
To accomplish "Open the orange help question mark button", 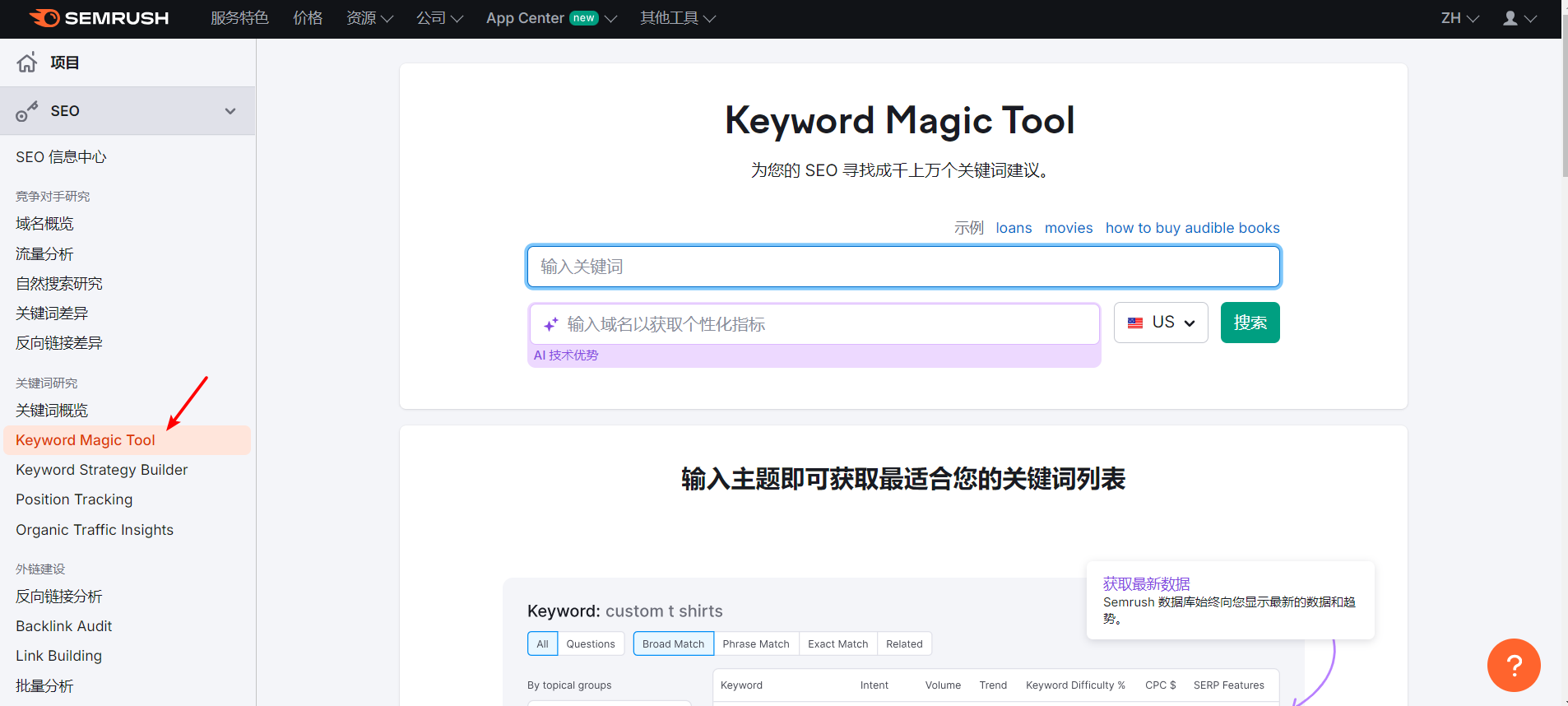I will point(1514,665).
